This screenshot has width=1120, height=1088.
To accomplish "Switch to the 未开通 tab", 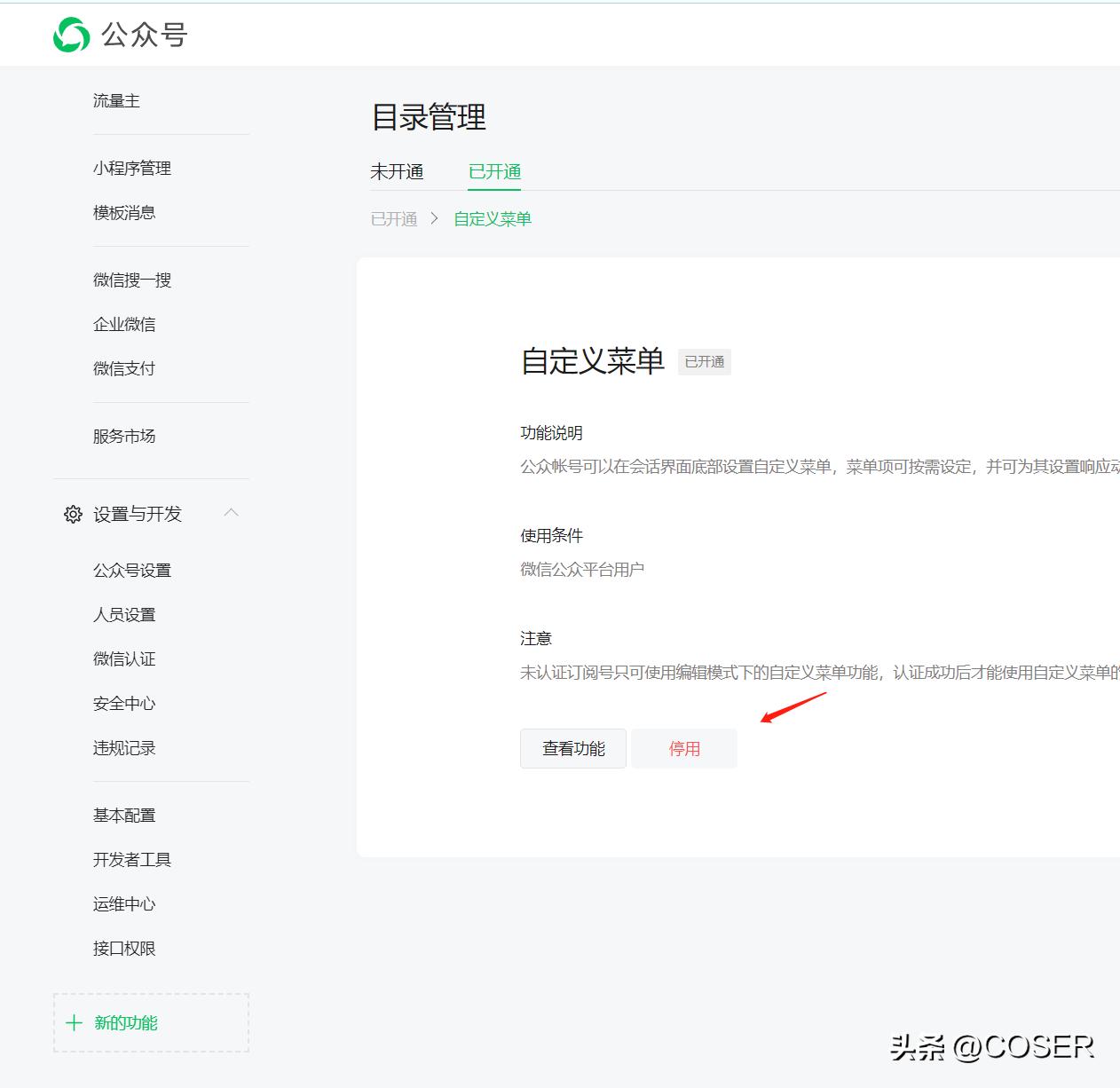I will pyautogui.click(x=398, y=171).
